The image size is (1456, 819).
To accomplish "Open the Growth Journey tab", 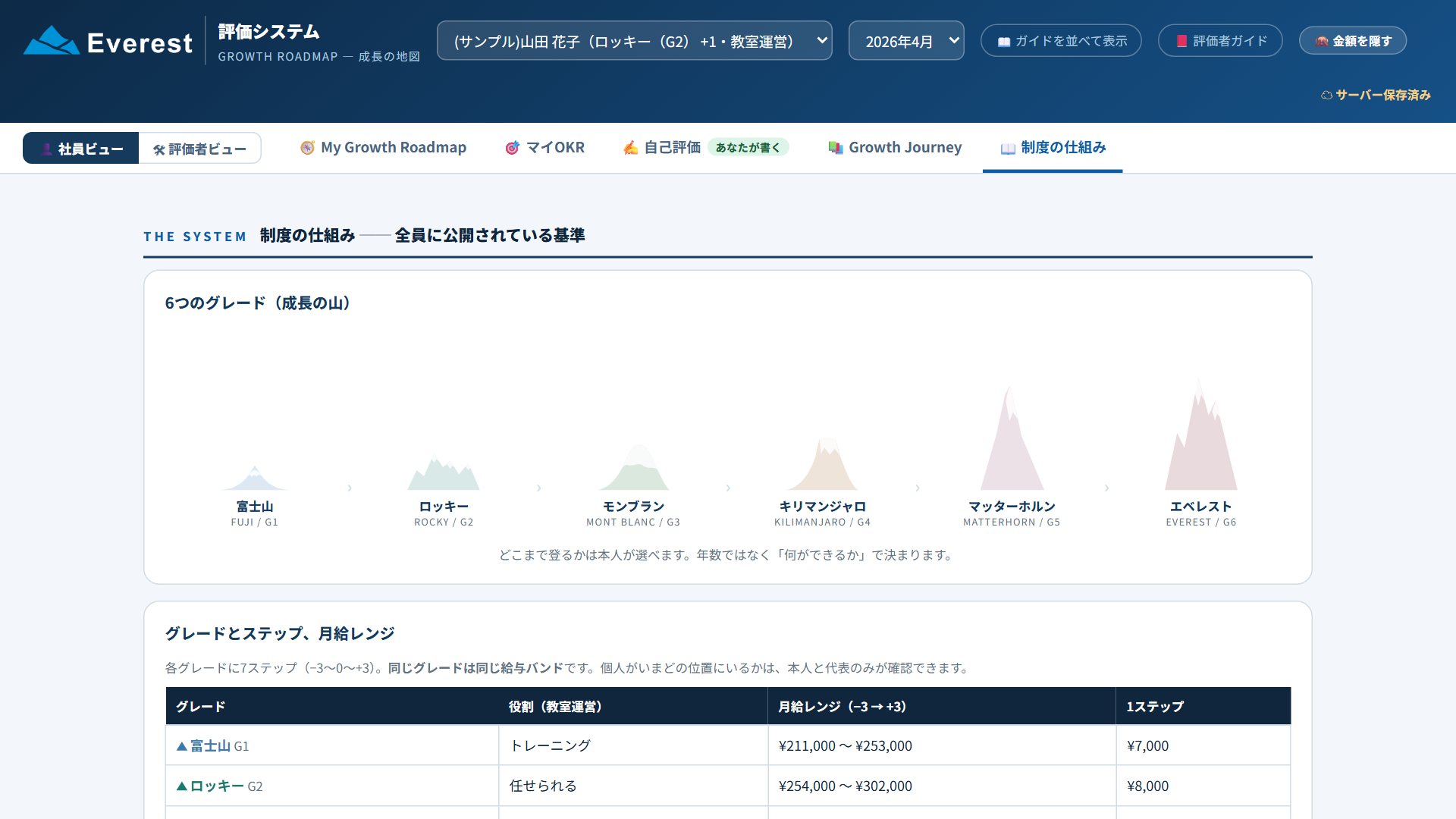I will pos(895,147).
